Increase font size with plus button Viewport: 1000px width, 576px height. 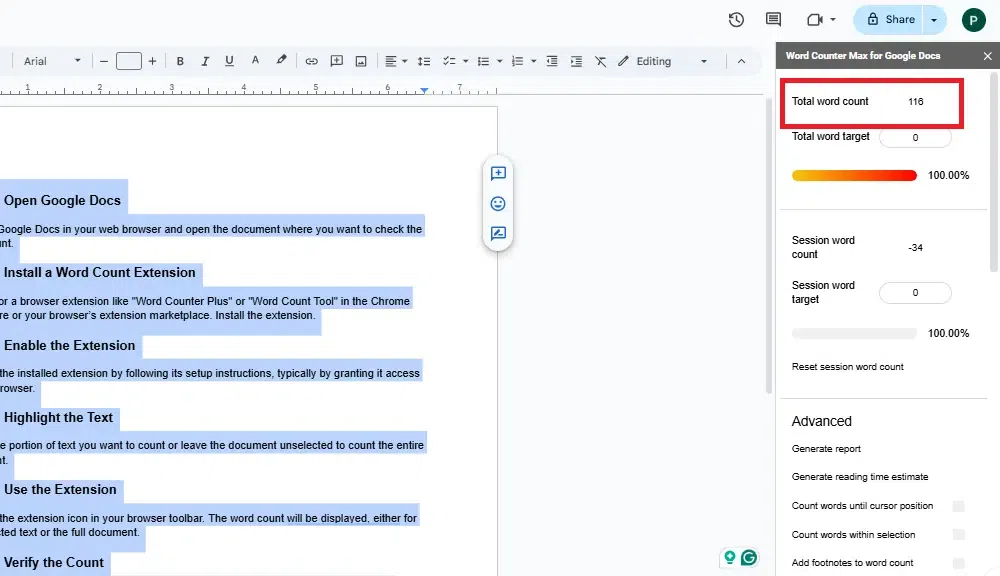[152, 61]
